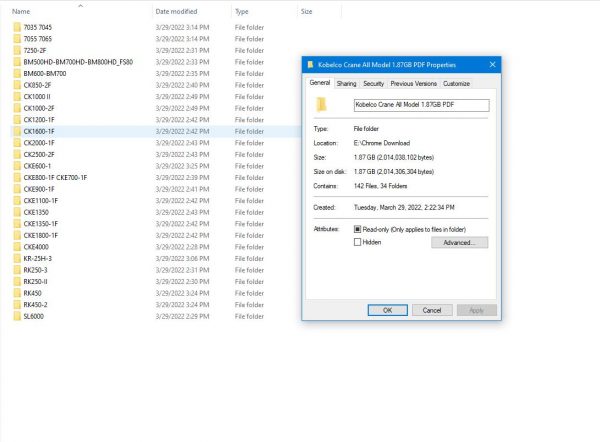Click folder icon of BM500HD-BM700HD-BM800HD_FS80
The height and width of the screenshot is (442, 600).
[x=17, y=62]
